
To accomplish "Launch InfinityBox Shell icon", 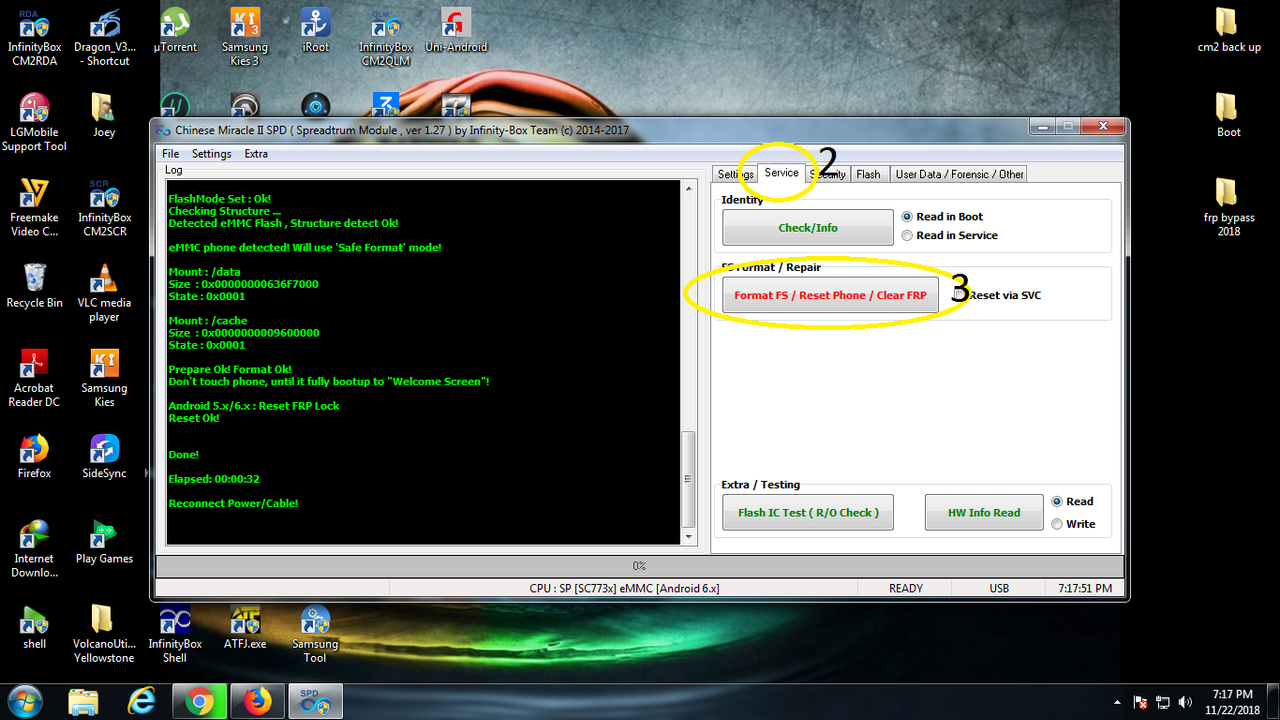I will pyautogui.click(x=175, y=634).
